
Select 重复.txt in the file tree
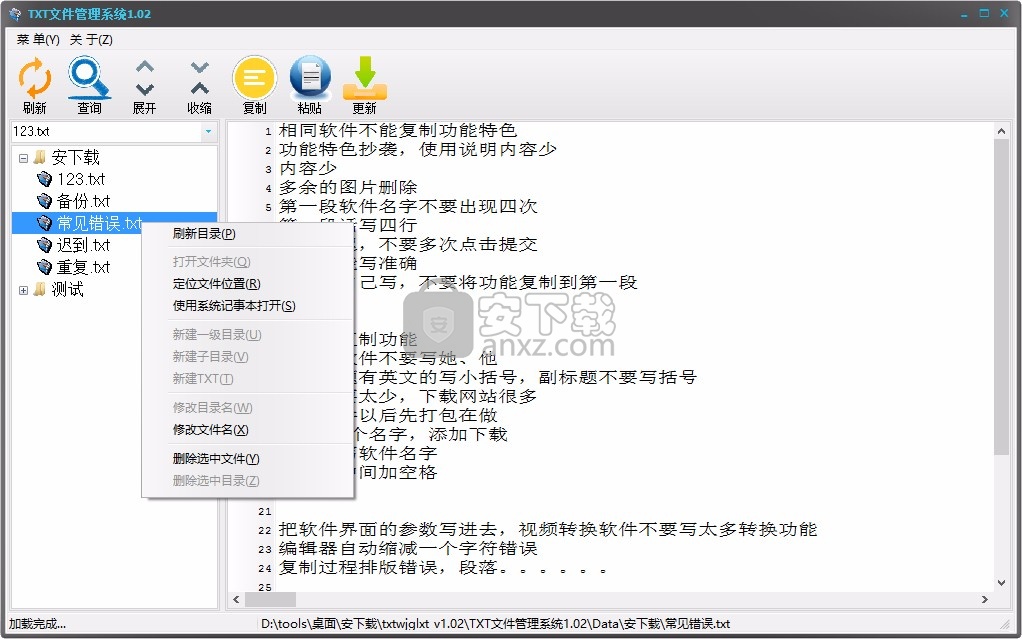tap(83, 267)
